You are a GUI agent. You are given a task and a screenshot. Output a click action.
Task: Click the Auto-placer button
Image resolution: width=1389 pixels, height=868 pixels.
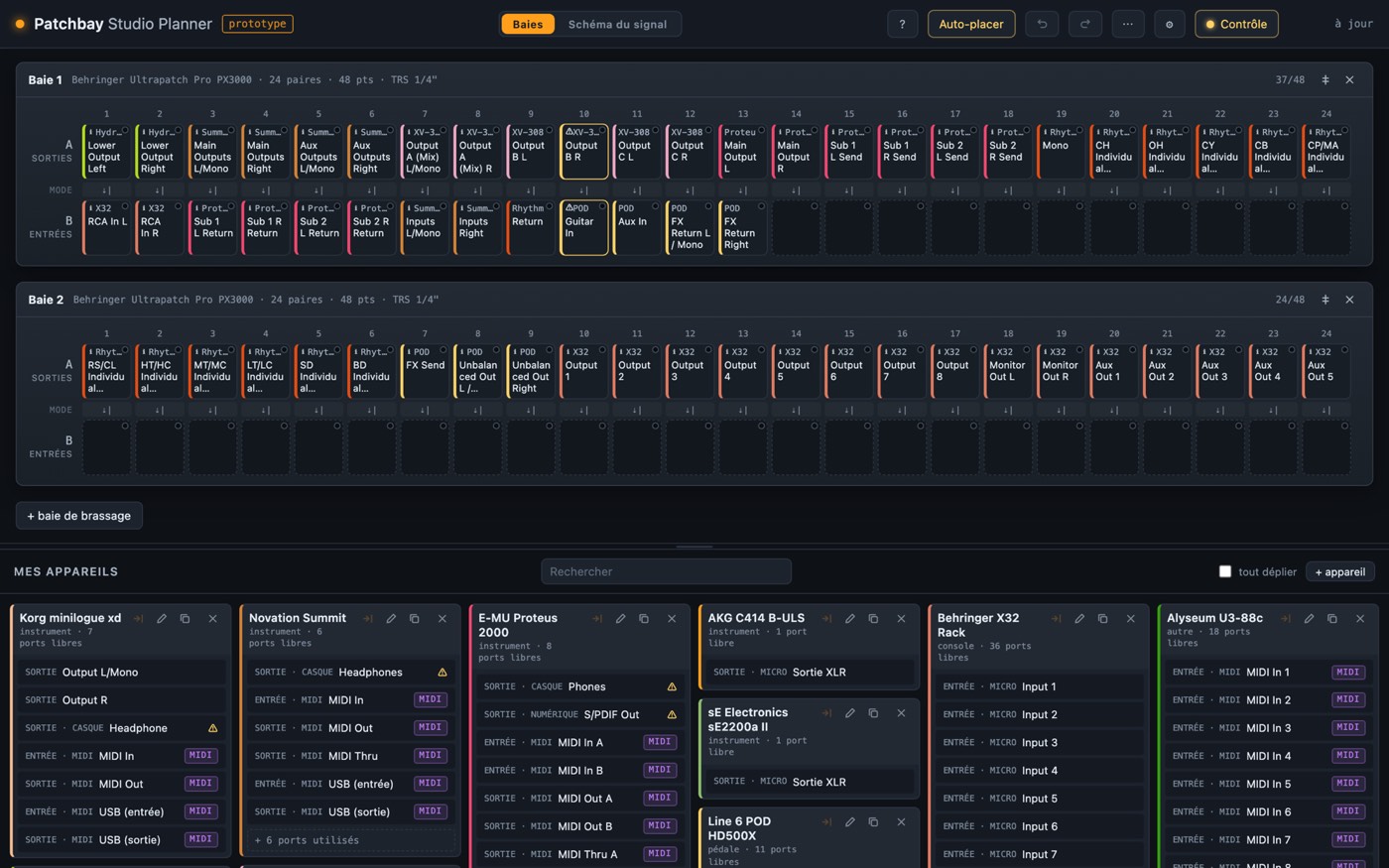point(971,24)
